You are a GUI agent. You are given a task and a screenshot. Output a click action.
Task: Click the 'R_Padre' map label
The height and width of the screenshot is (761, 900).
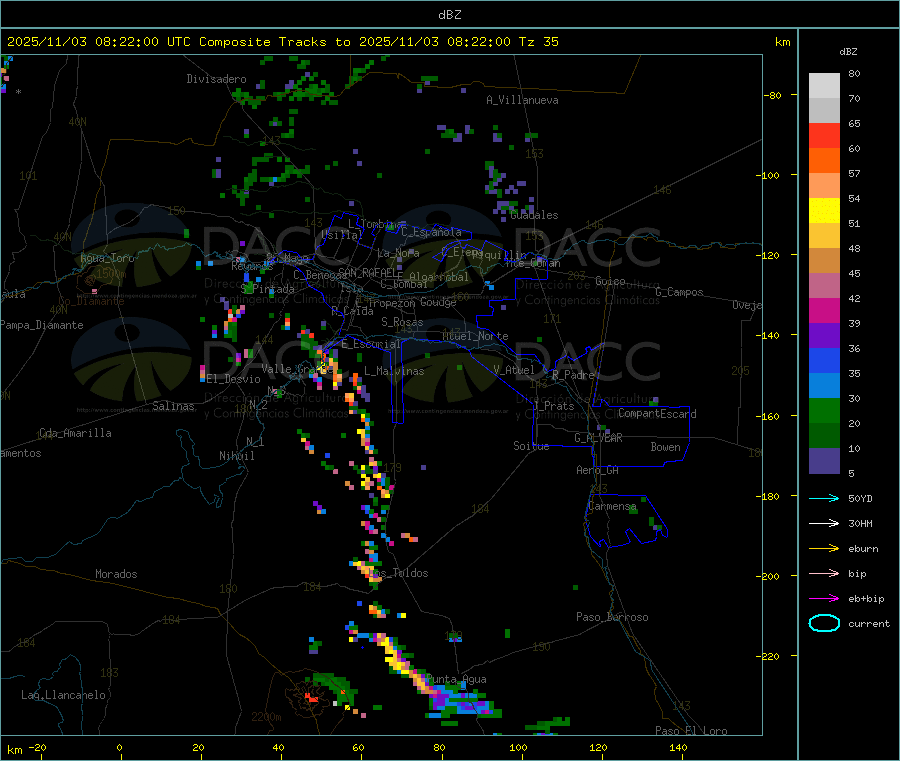[x=573, y=375]
